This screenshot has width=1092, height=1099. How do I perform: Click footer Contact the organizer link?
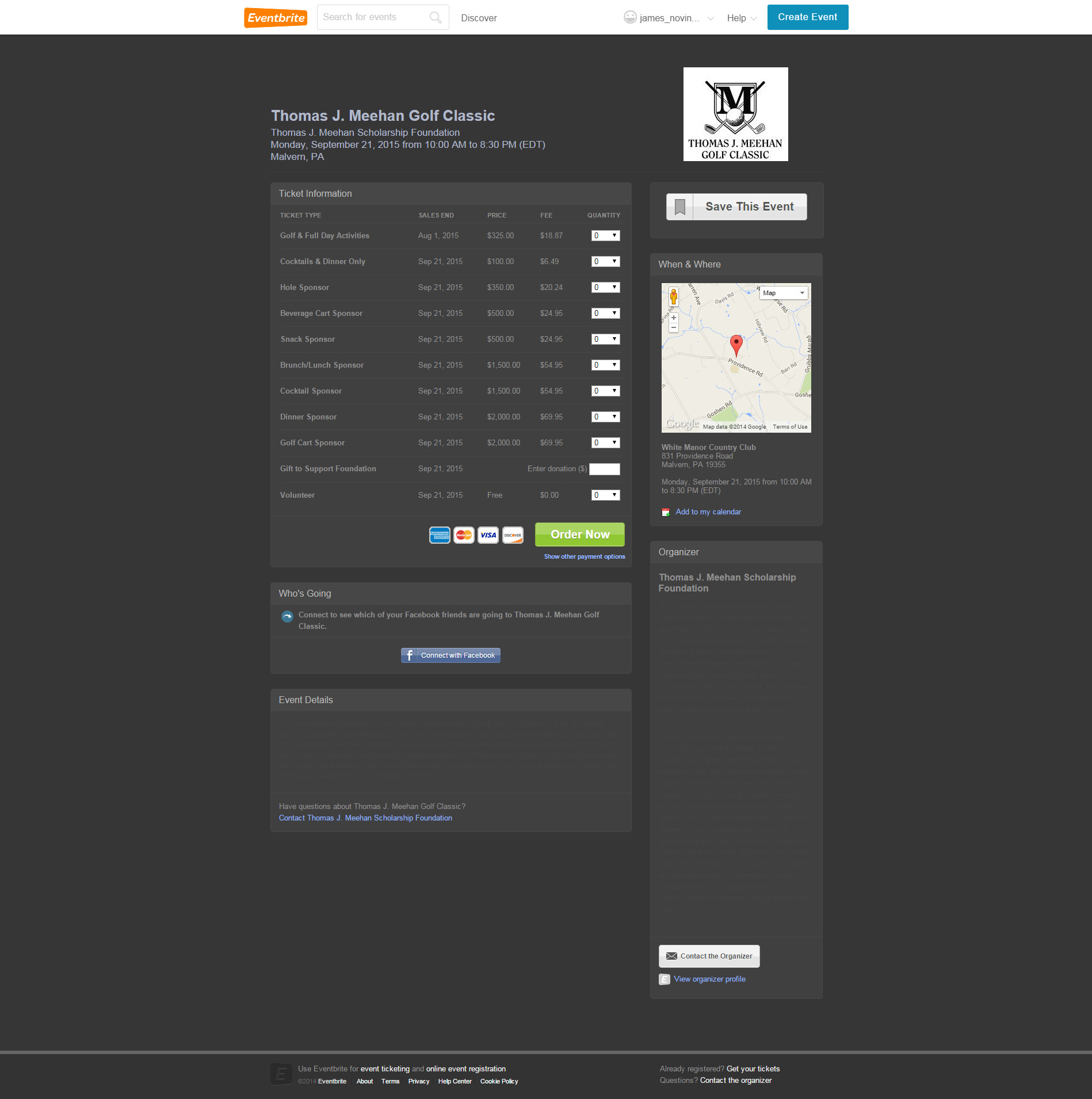[735, 1081]
